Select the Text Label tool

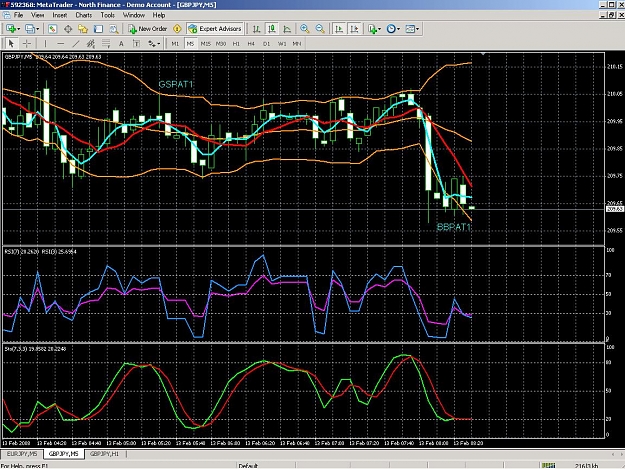click(136, 43)
